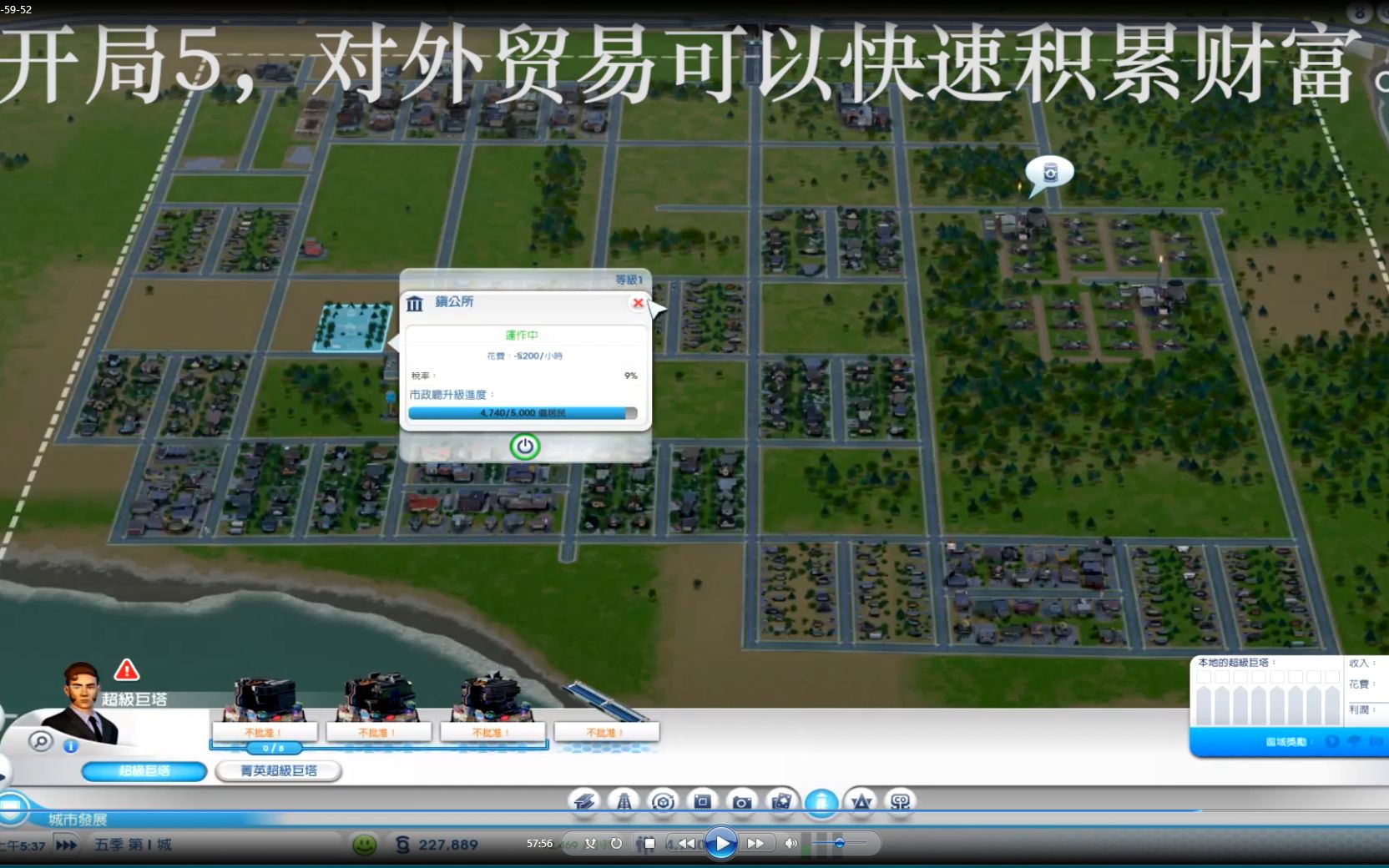
Task: Toggle repeat mode in media player
Action: click(x=616, y=843)
